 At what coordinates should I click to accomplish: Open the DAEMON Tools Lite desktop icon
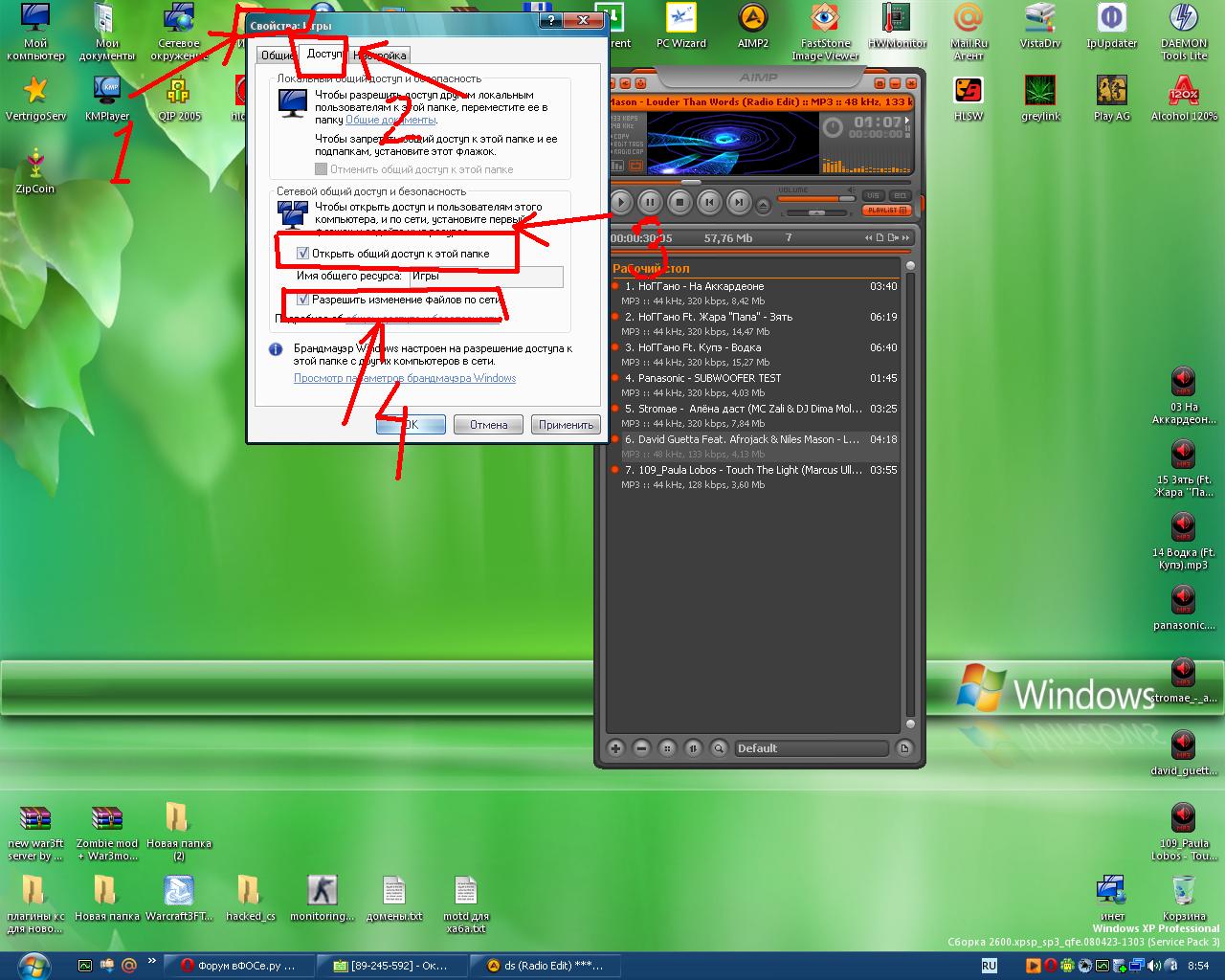coord(1184,19)
